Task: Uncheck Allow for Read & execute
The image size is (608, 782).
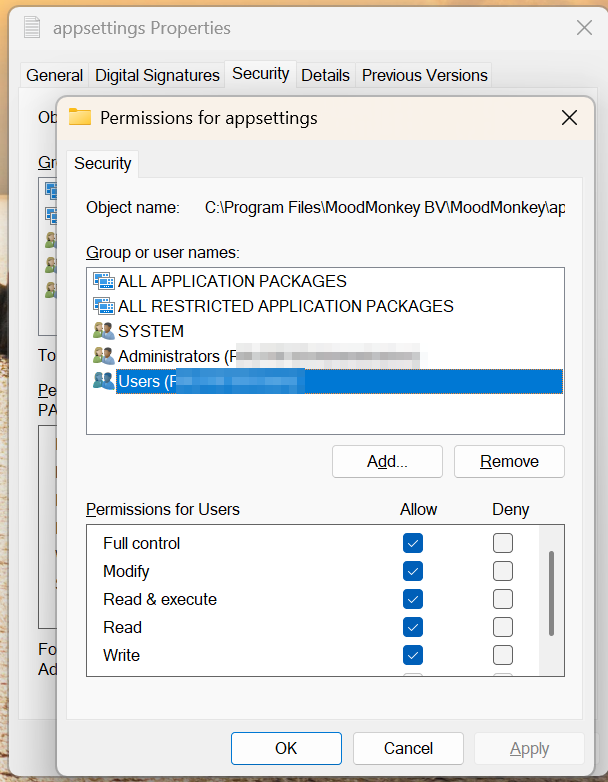Action: 413,599
